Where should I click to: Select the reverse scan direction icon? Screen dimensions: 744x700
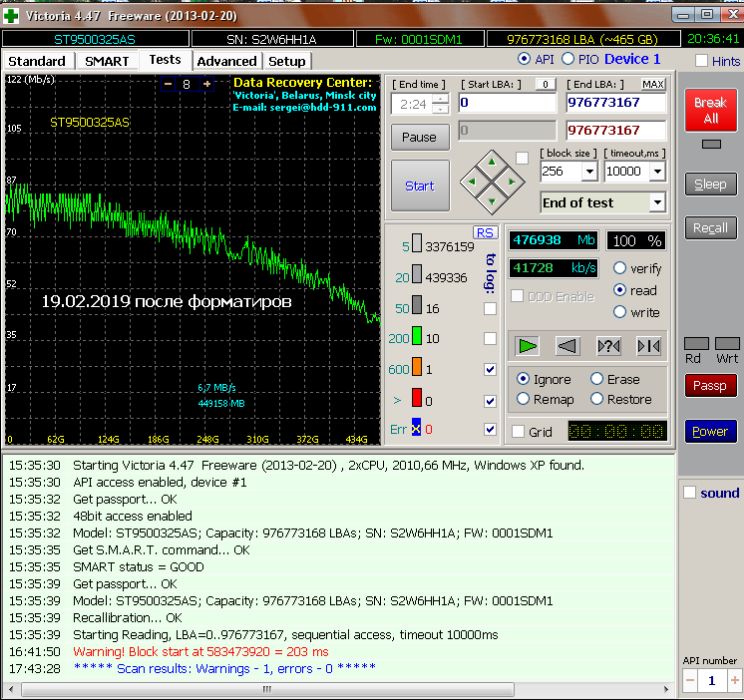[568, 346]
